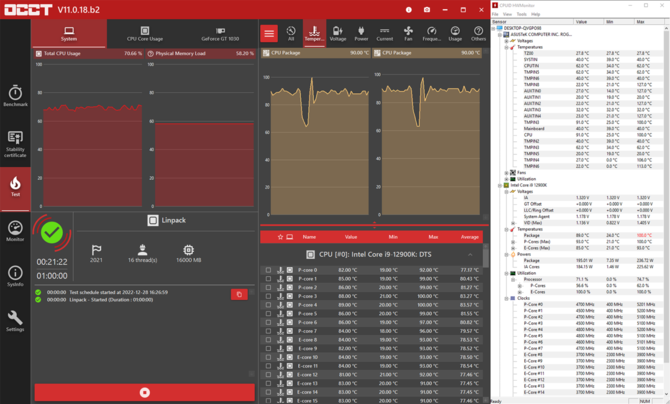
Task: Sort sensor table by Value column
Action: pos(351,237)
